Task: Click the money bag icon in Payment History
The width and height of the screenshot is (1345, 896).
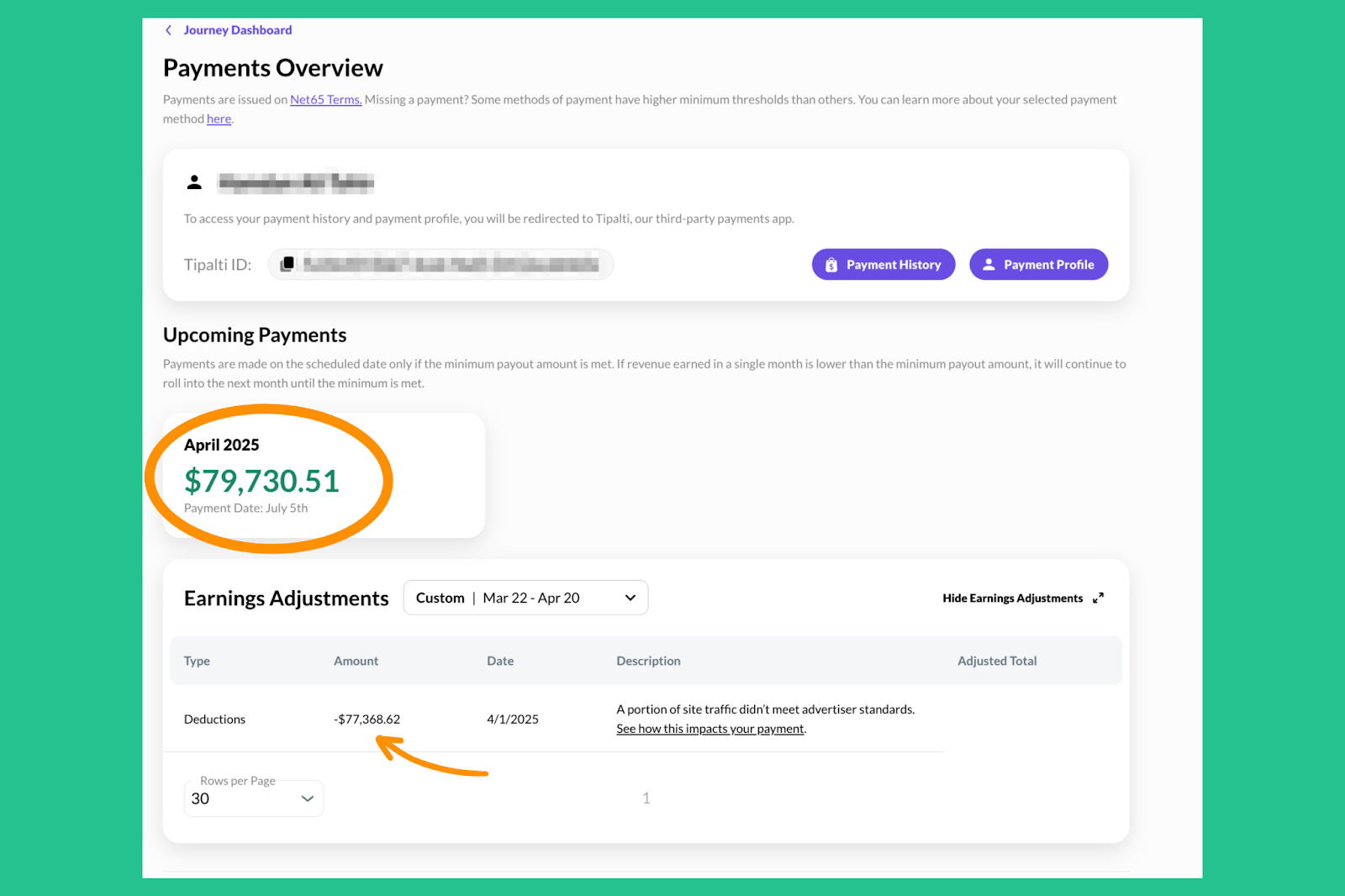Action: tap(831, 265)
